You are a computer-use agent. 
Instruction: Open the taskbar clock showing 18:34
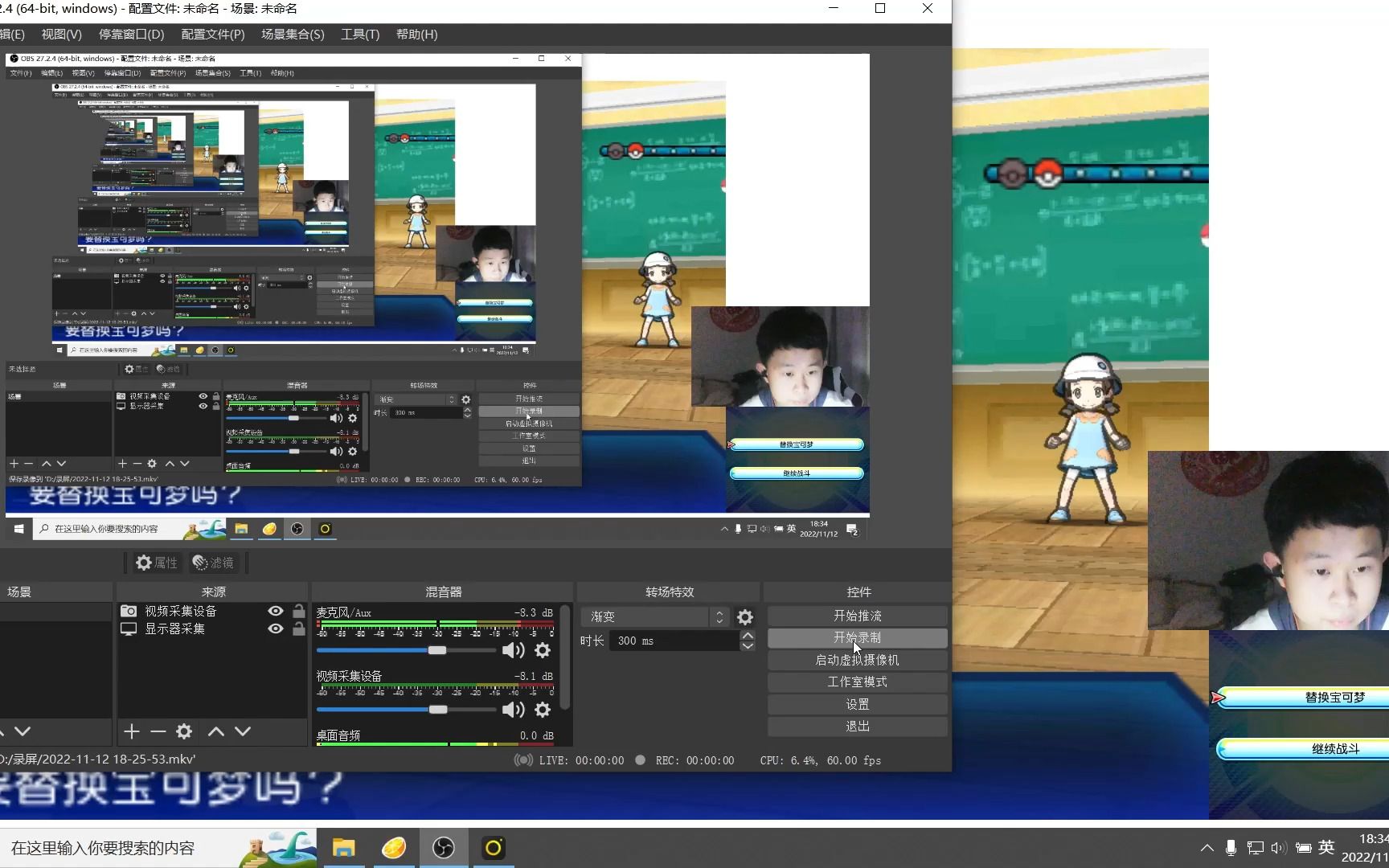1365,848
